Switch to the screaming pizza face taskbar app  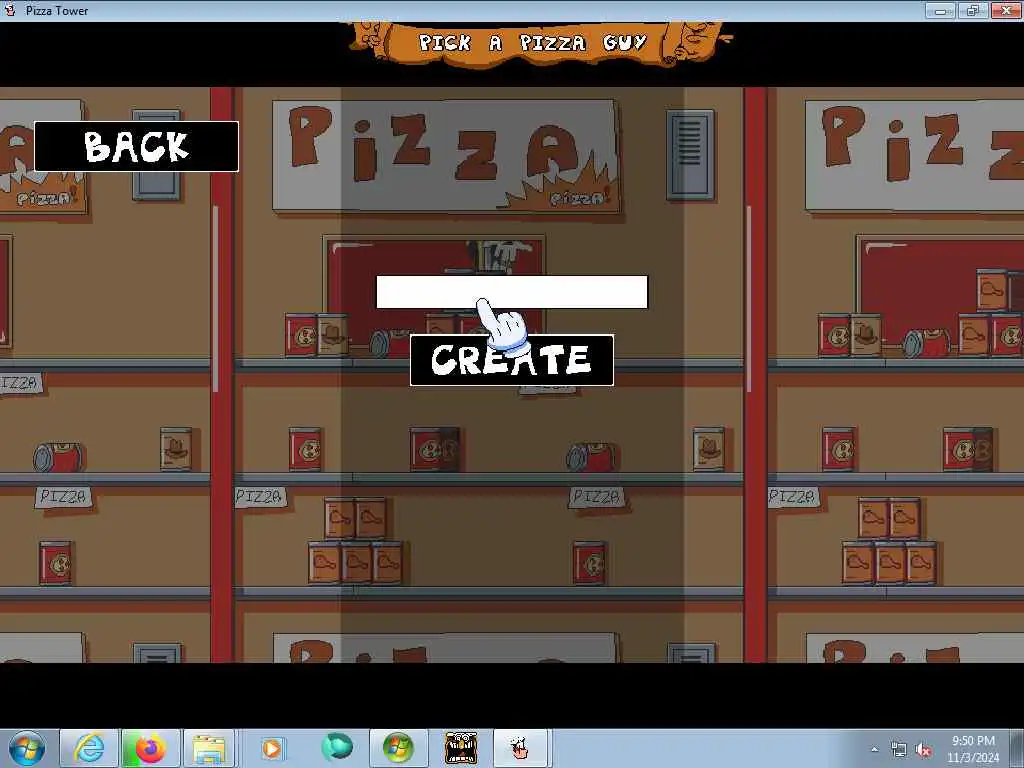[x=460, y=748]
